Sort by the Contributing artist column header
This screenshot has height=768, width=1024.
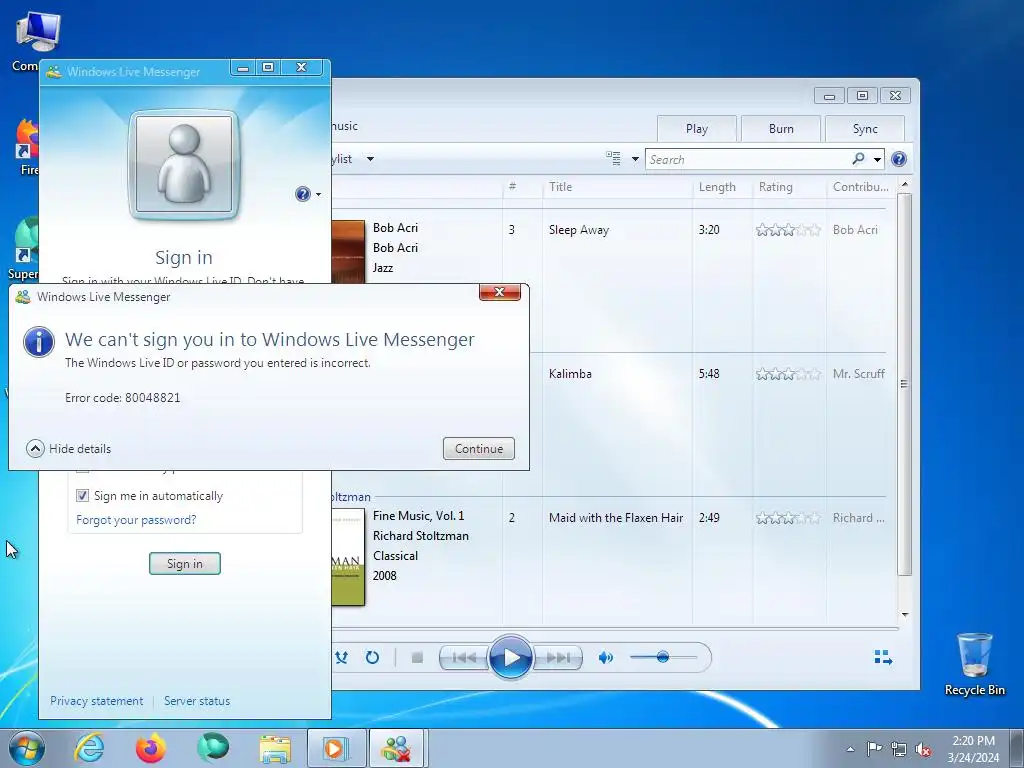coord(861,187)
